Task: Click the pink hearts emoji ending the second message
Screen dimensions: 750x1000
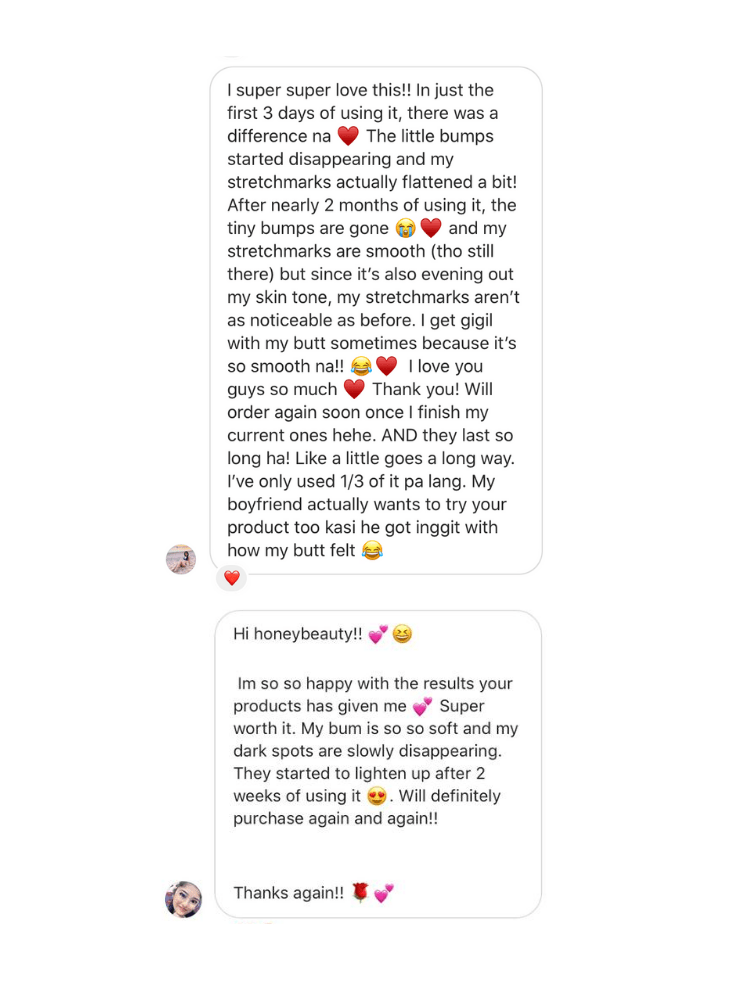Action: click(384, 893)
